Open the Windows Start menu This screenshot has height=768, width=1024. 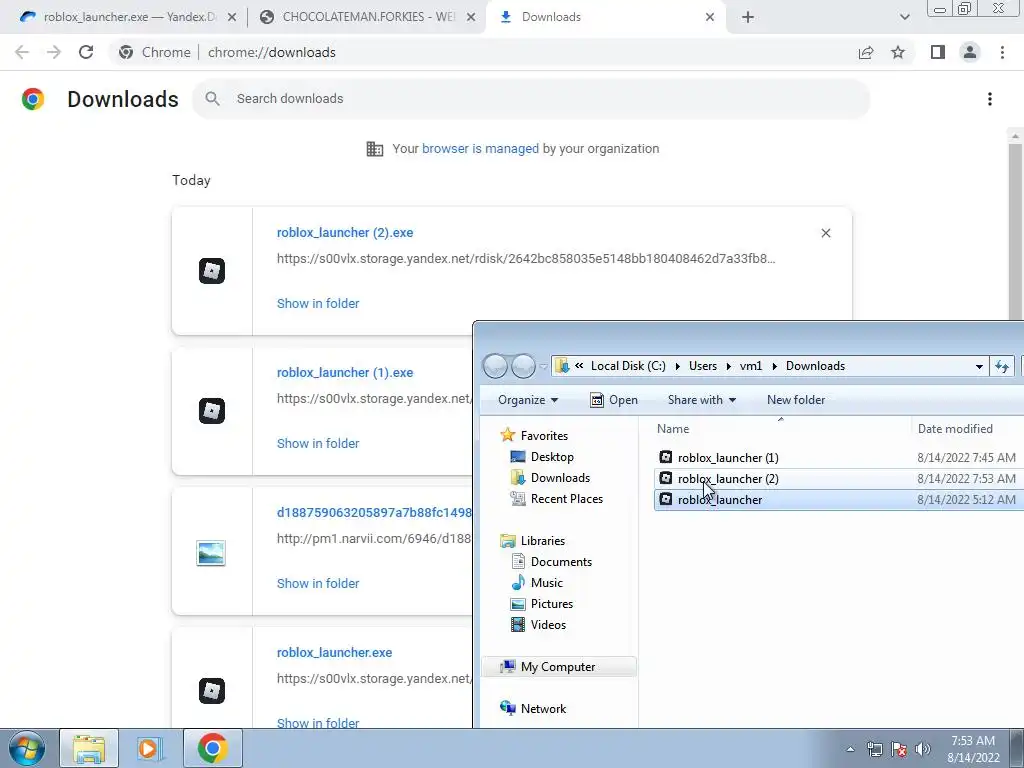point(26,748)
